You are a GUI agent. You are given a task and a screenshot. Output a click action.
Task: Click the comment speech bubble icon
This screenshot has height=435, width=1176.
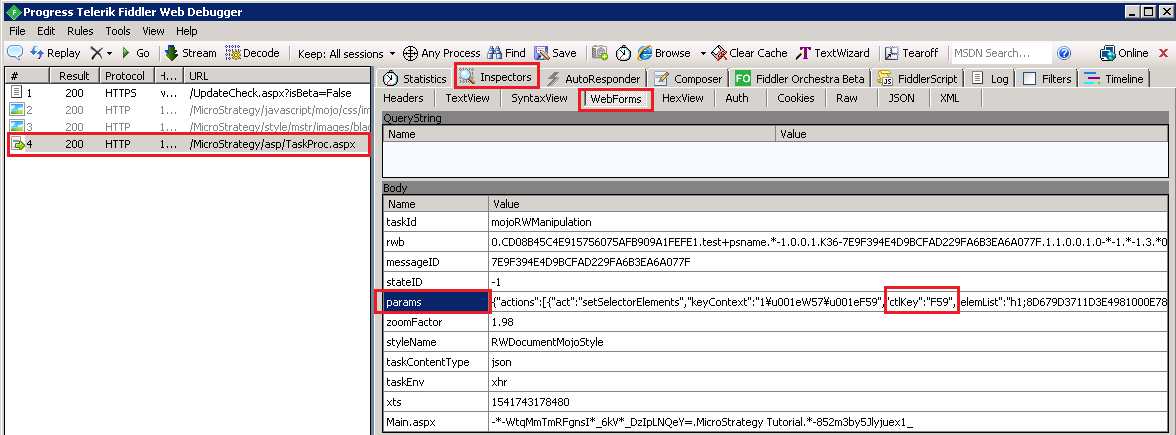tap(15, 53)
